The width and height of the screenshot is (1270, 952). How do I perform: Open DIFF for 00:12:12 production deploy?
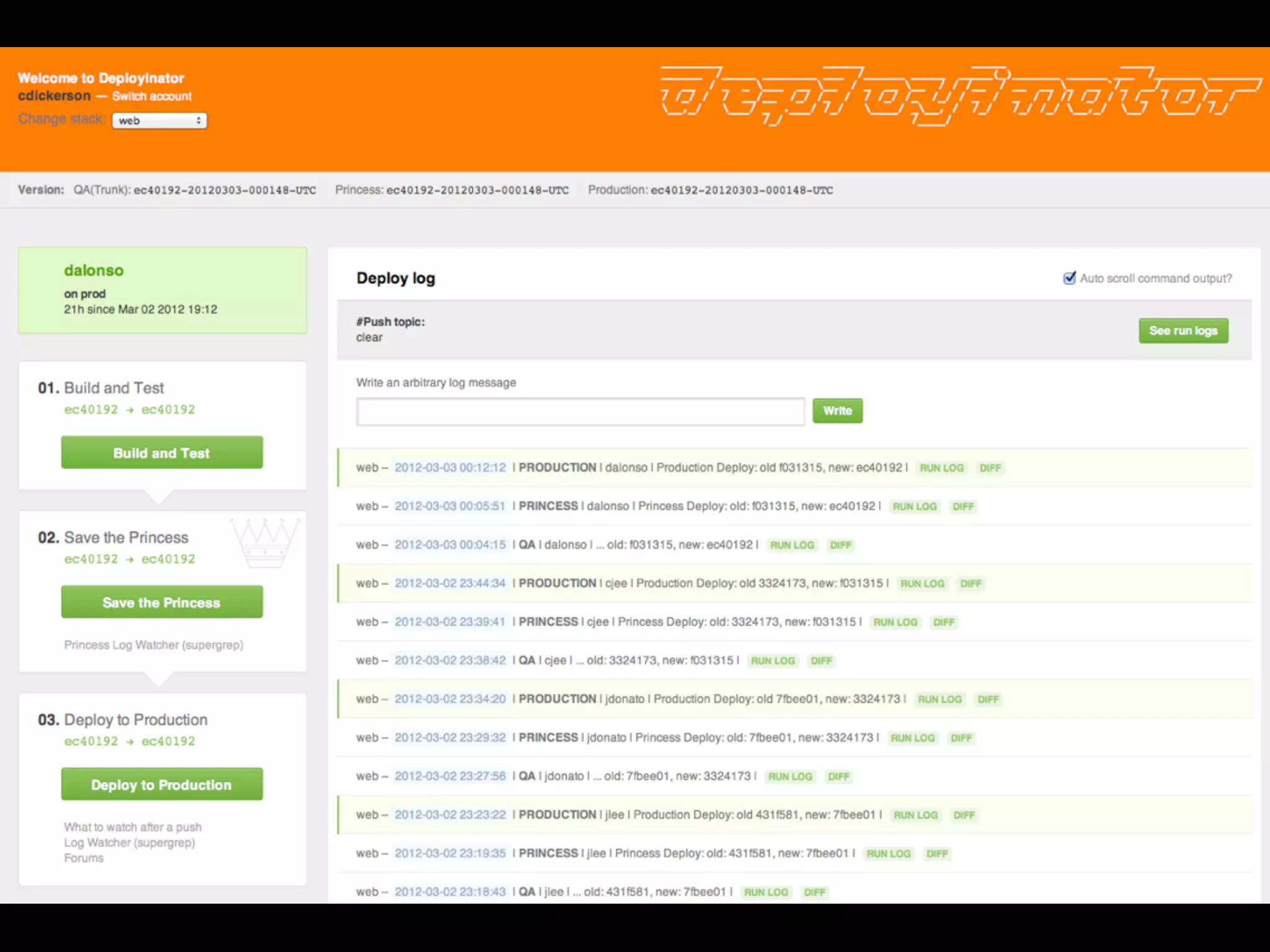pos(990,468)
